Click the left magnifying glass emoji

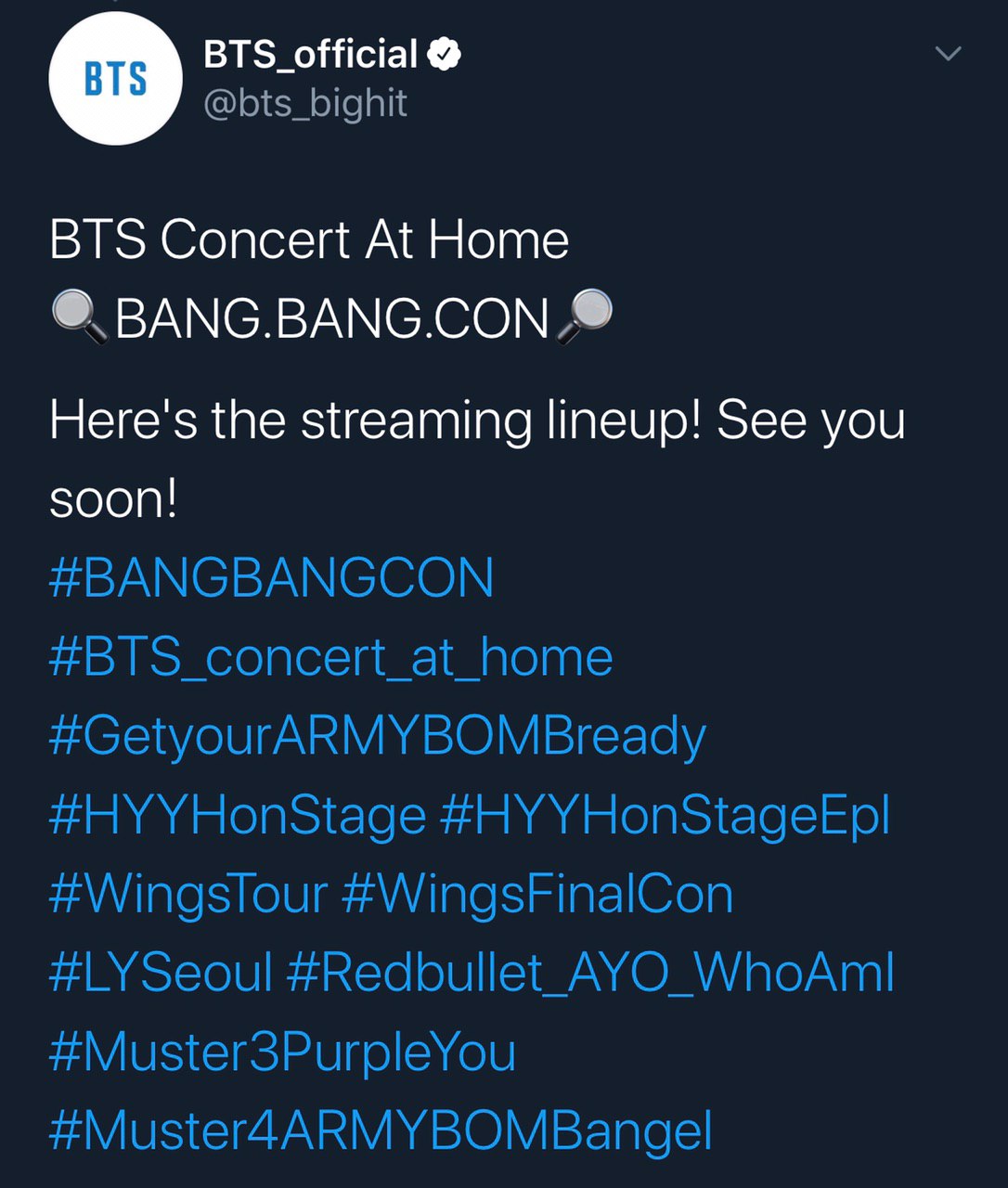[x=80, y=316]
